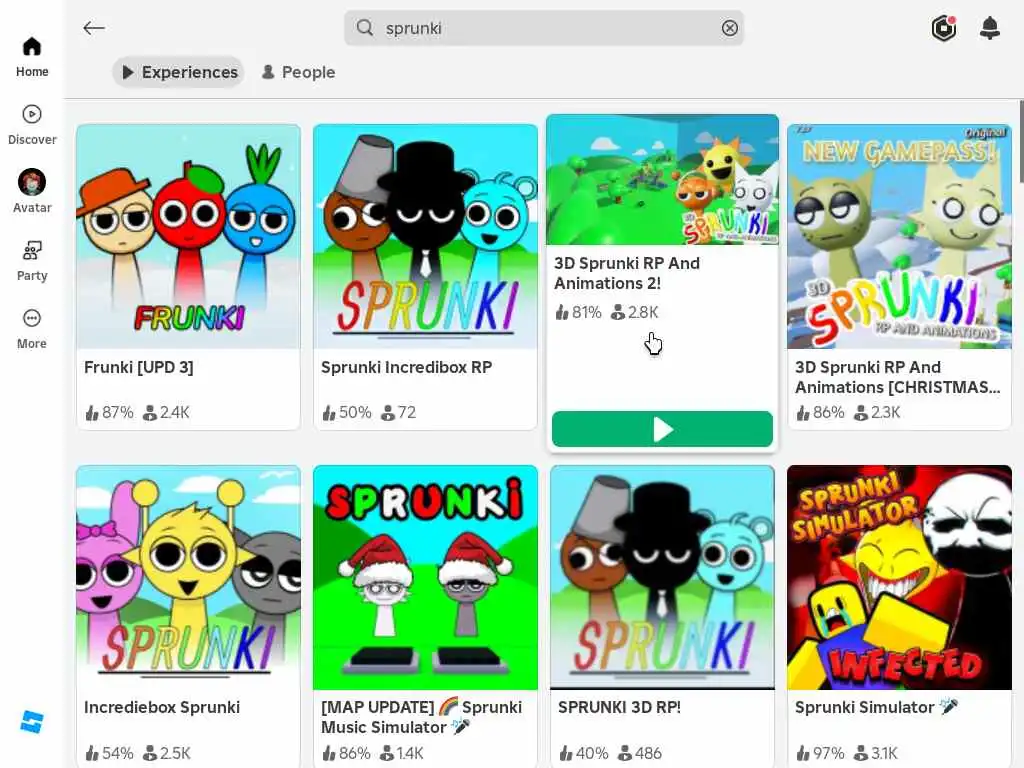Image resolution: width=1024 pixels, height=768 pixels.
Task: Click the search magnifier icon
Action: pos(365,28)
